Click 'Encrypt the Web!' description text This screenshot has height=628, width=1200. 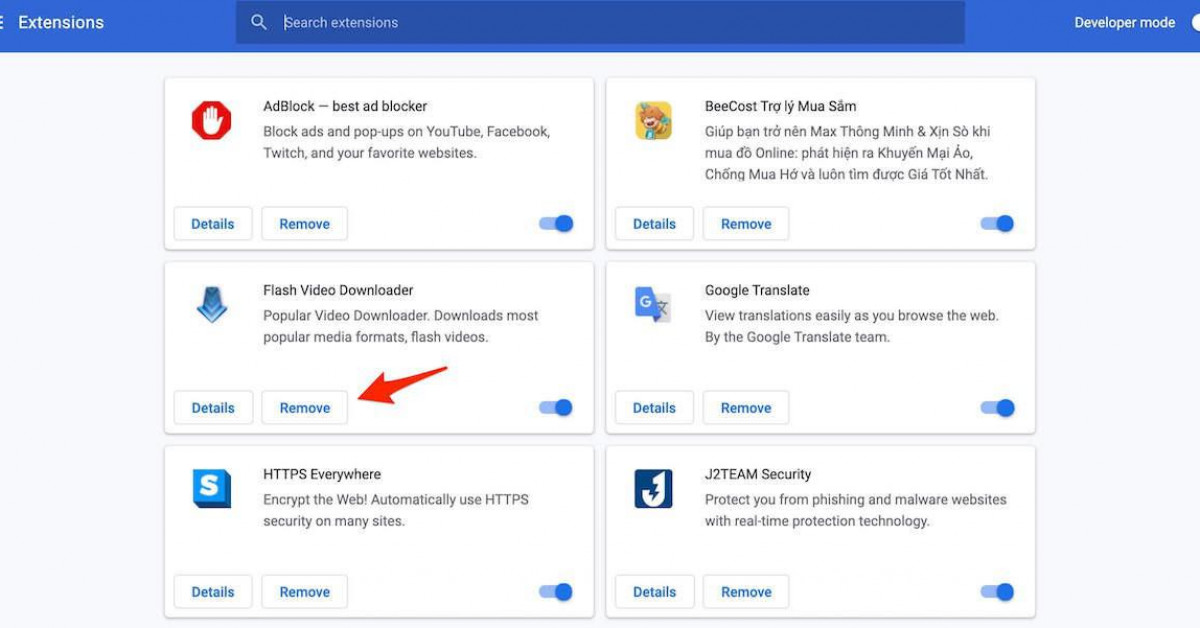click(x=396, y=510)
